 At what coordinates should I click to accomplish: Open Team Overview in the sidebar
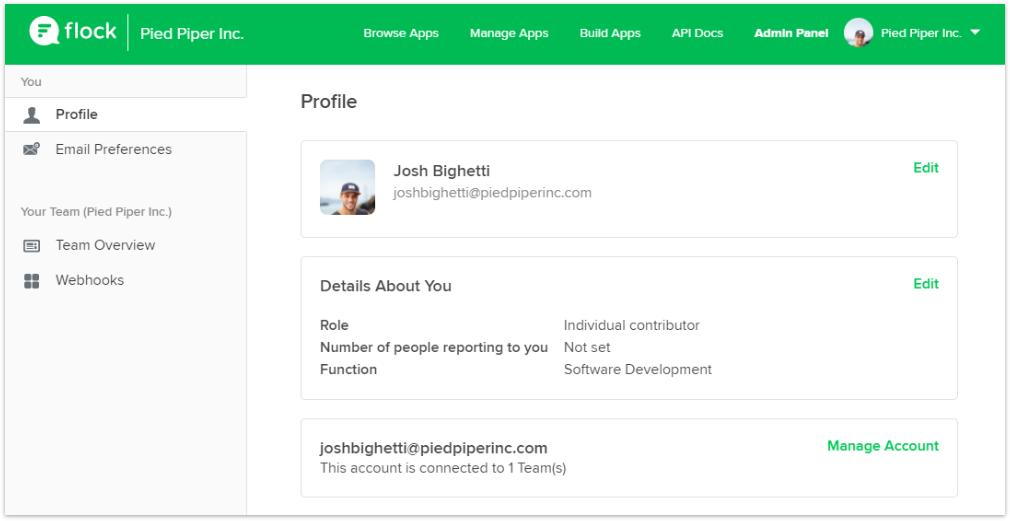tap(126, 245)
